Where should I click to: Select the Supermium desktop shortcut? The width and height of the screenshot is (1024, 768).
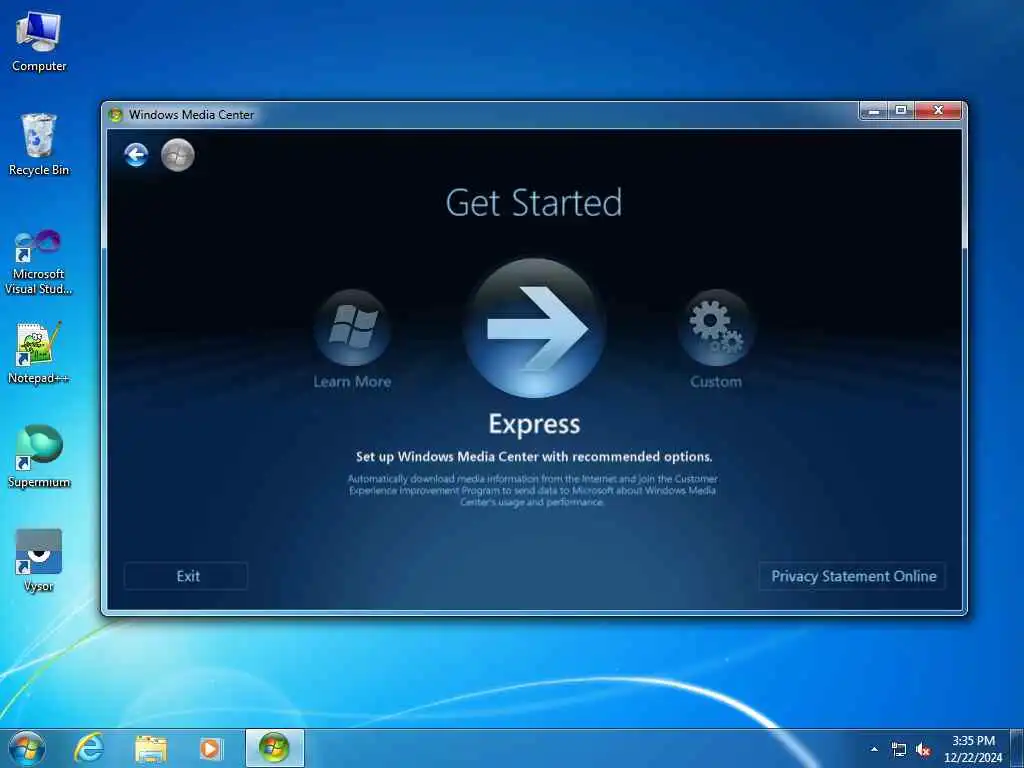[39, 456]
